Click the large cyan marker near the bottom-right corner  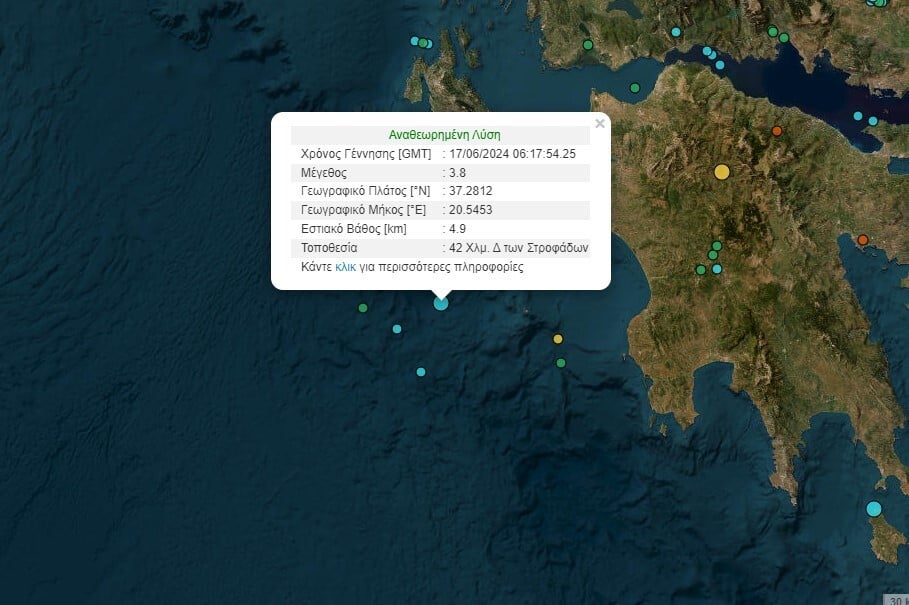[874, 509]
